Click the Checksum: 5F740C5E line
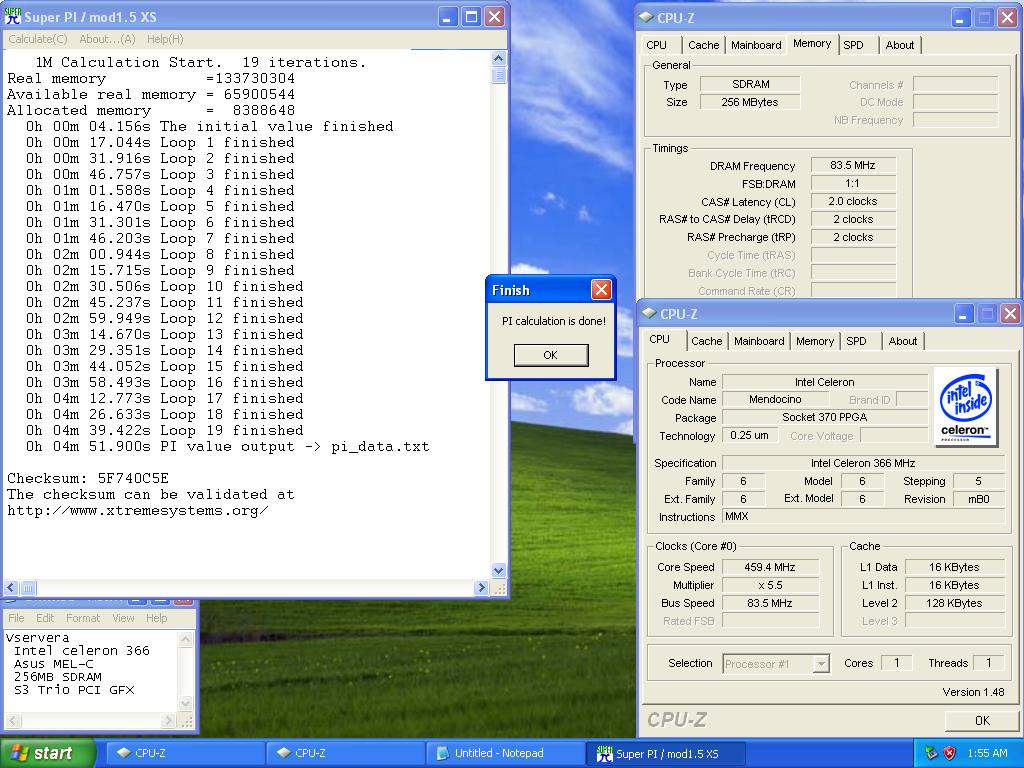1024x768 pixels. coord(88,478)
